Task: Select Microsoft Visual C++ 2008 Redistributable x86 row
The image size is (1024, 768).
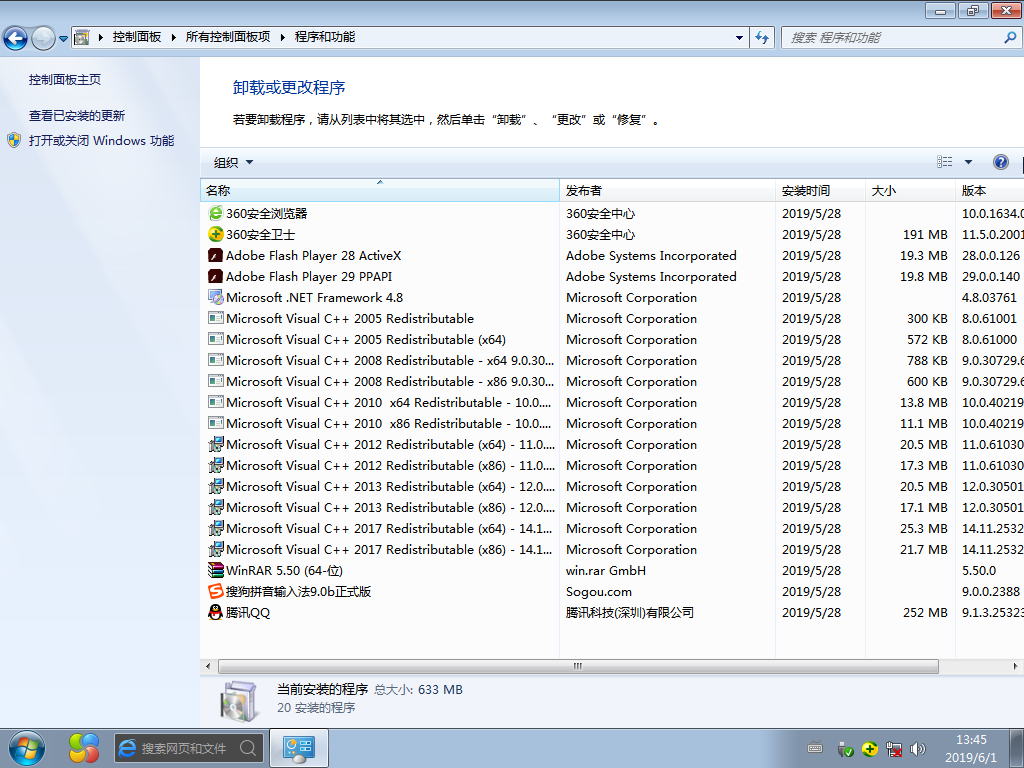Action: coord(613,381)
